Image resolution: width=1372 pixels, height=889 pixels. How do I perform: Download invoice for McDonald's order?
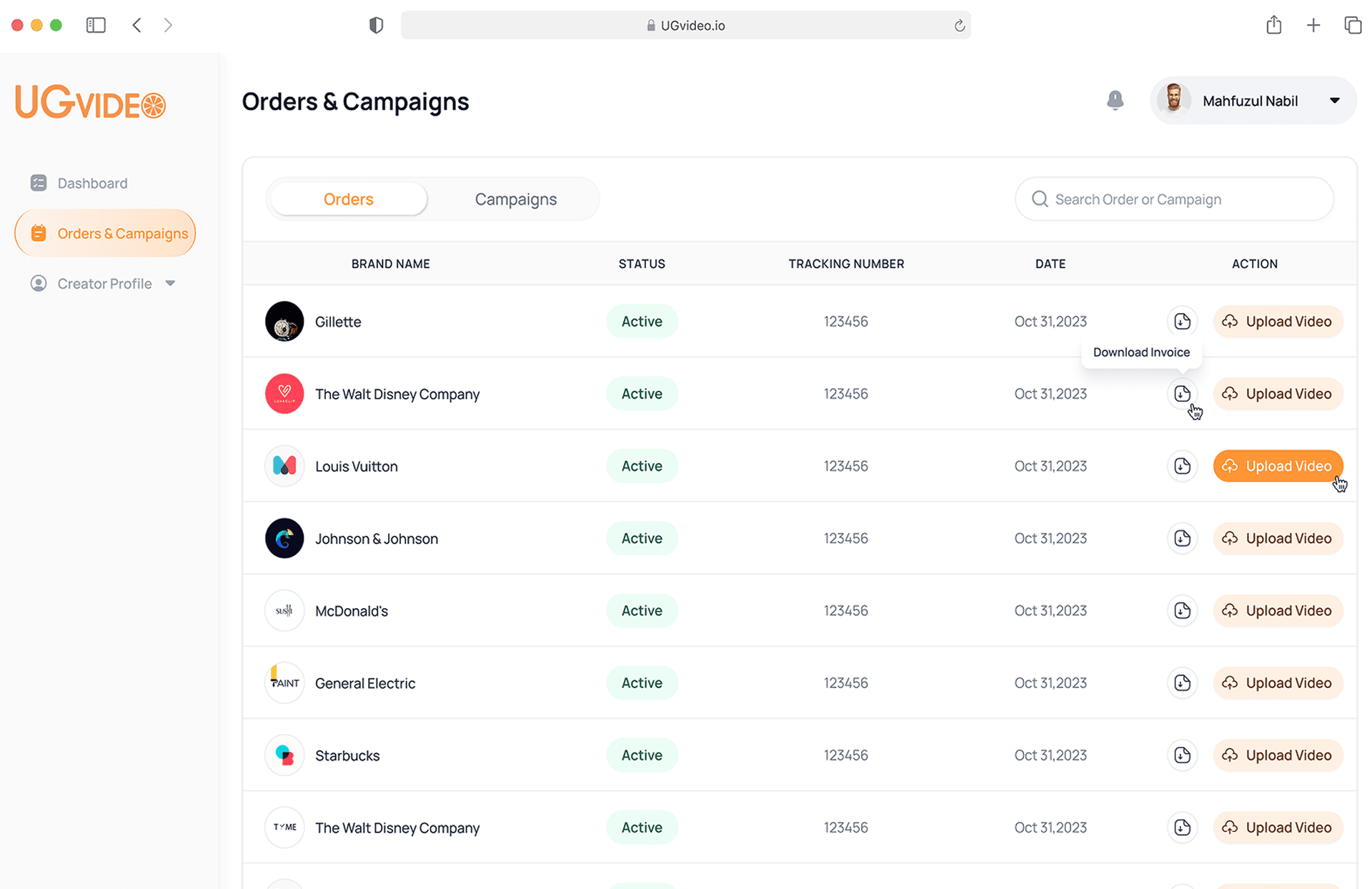[x=1182, y=610]
